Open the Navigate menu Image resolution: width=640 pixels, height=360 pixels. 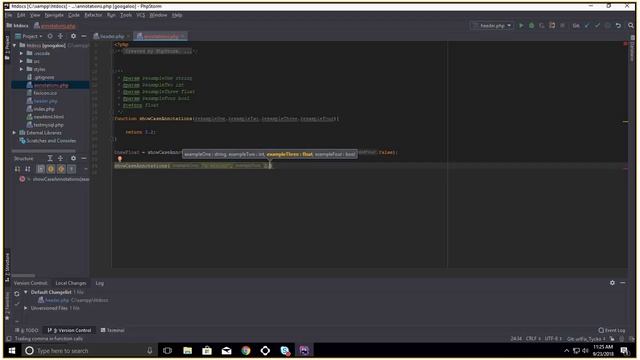pos(54,15)
